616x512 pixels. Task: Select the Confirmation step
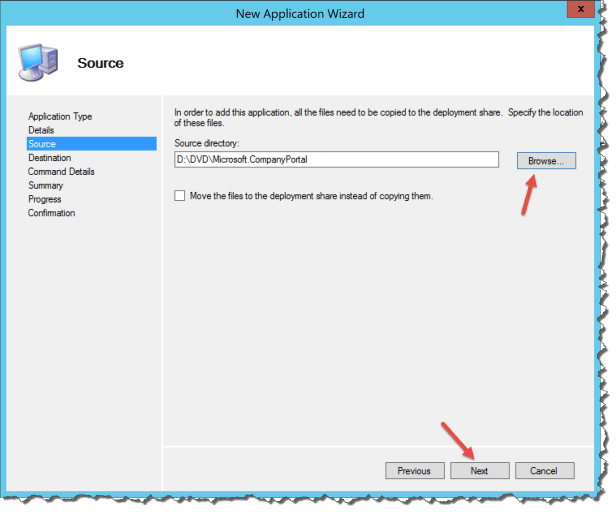pyautogui.click(x=51, y=213)
